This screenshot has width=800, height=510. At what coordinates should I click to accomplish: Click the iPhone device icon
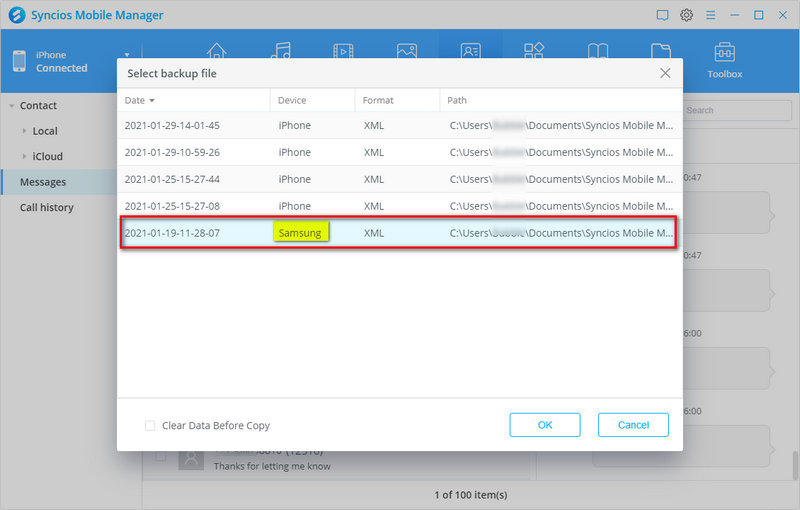(x=19, y=61)
